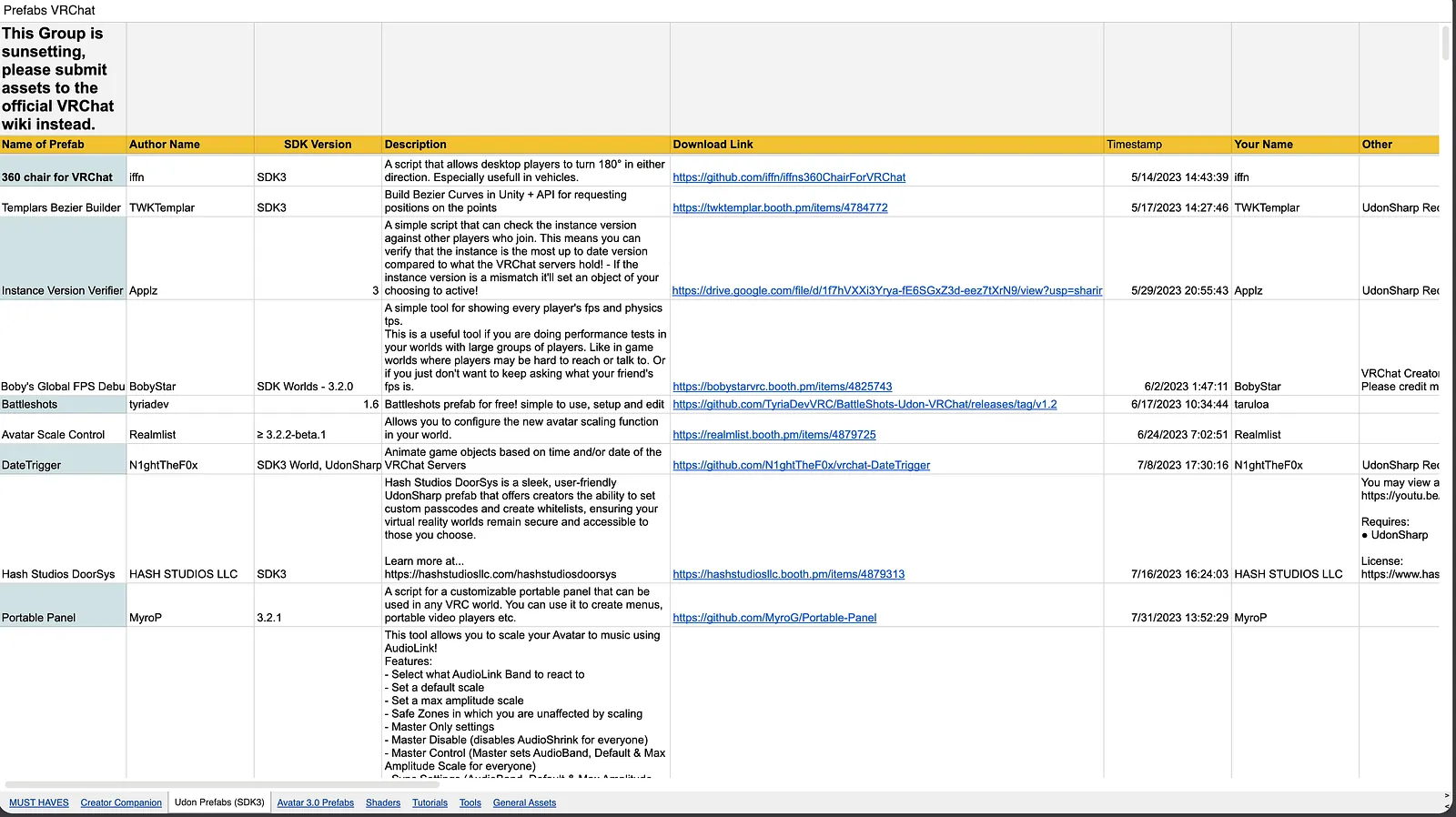
Task: Select the 'Battleshots' prefab name cell
Action: (63, 404)
